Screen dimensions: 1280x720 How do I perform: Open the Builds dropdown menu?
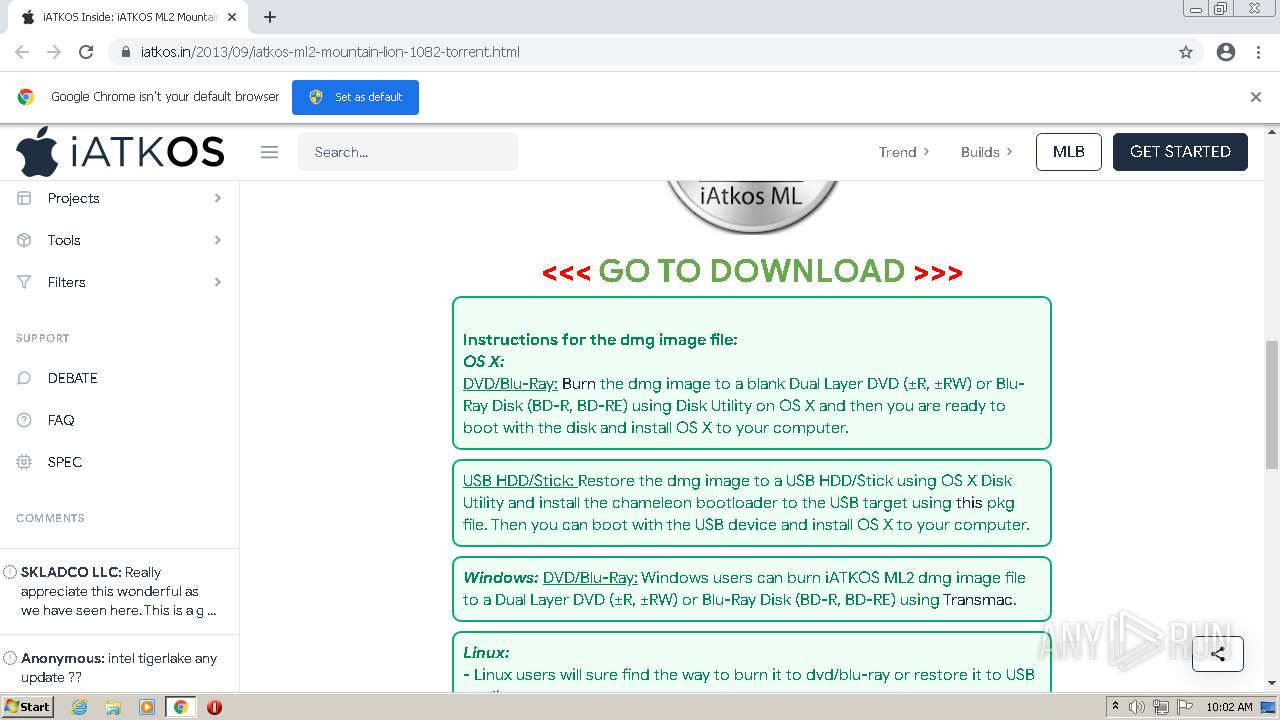pyautogui.click(x=986, y=152)
